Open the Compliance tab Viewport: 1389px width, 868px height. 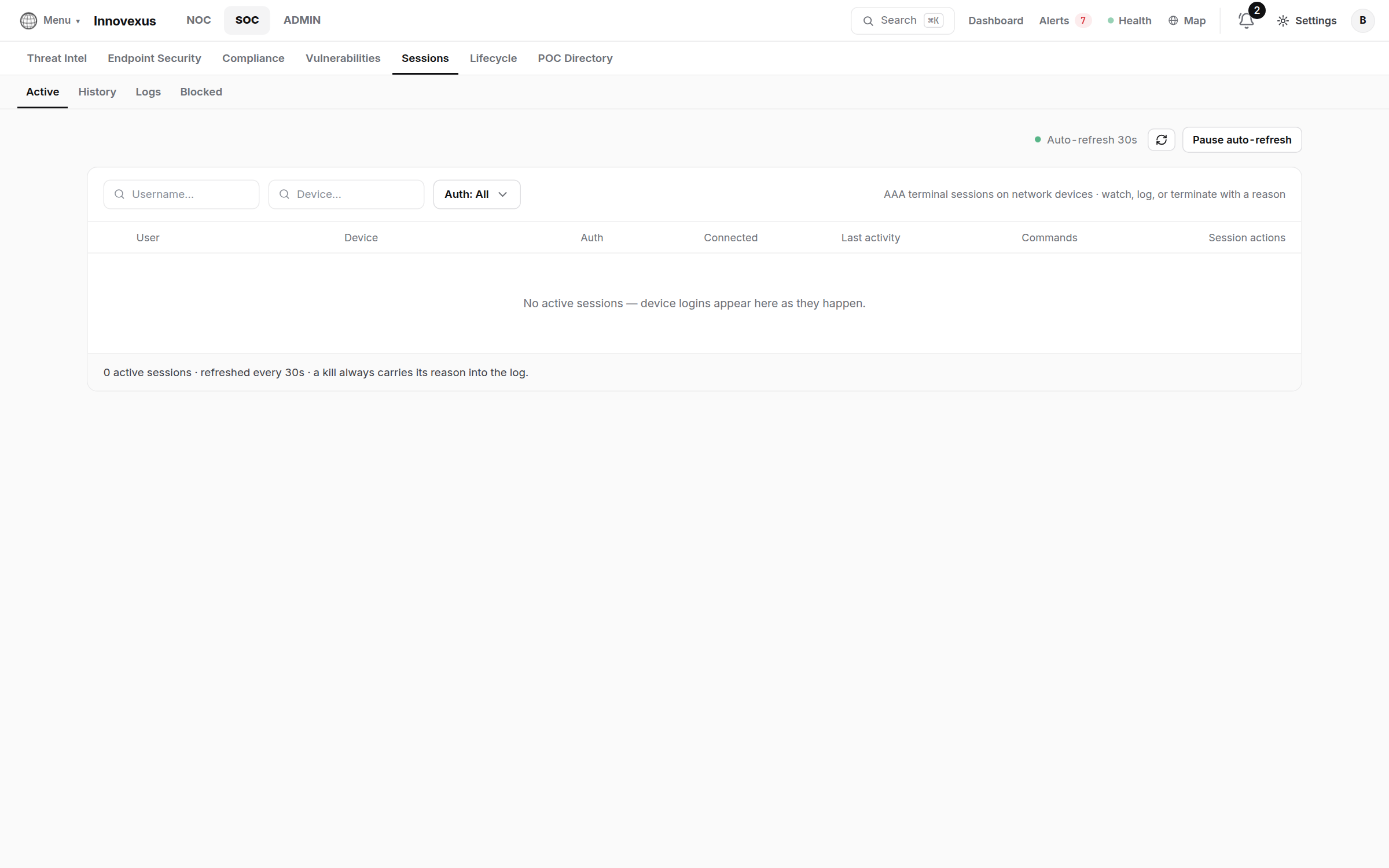pyautogui.click(x=253, y=58)
